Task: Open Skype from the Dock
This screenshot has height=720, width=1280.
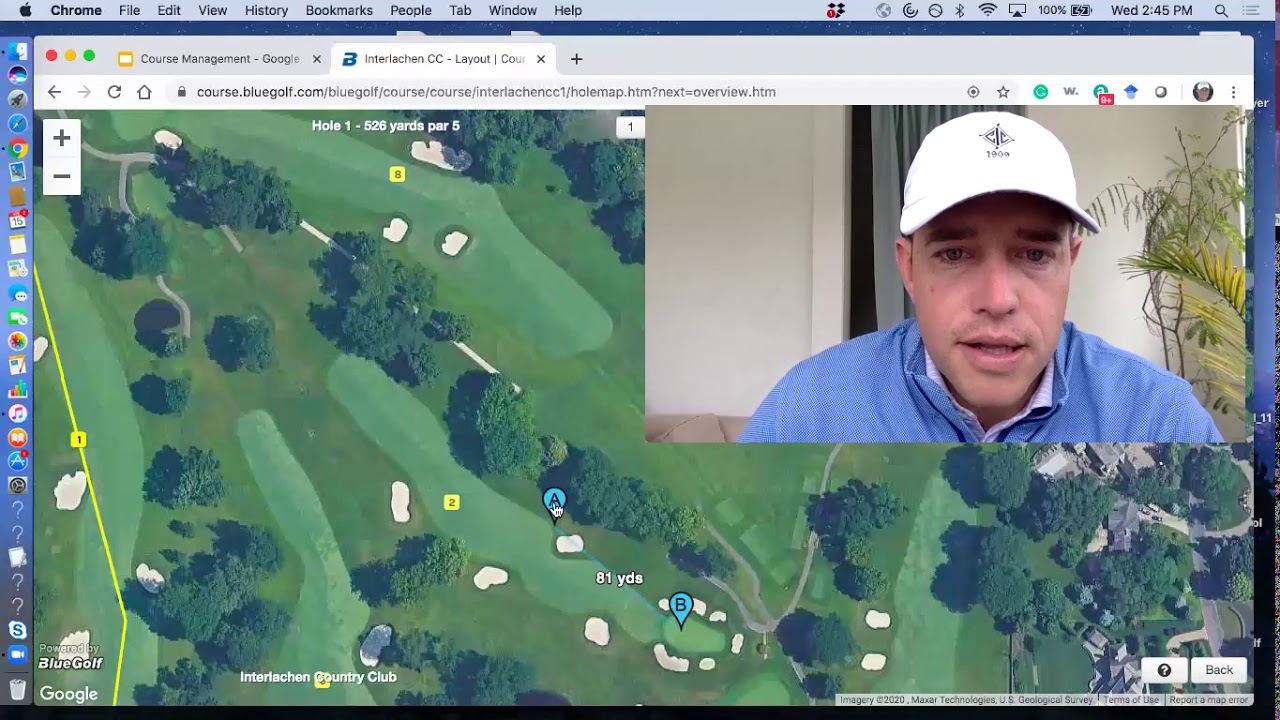Action: coord(17,629)
